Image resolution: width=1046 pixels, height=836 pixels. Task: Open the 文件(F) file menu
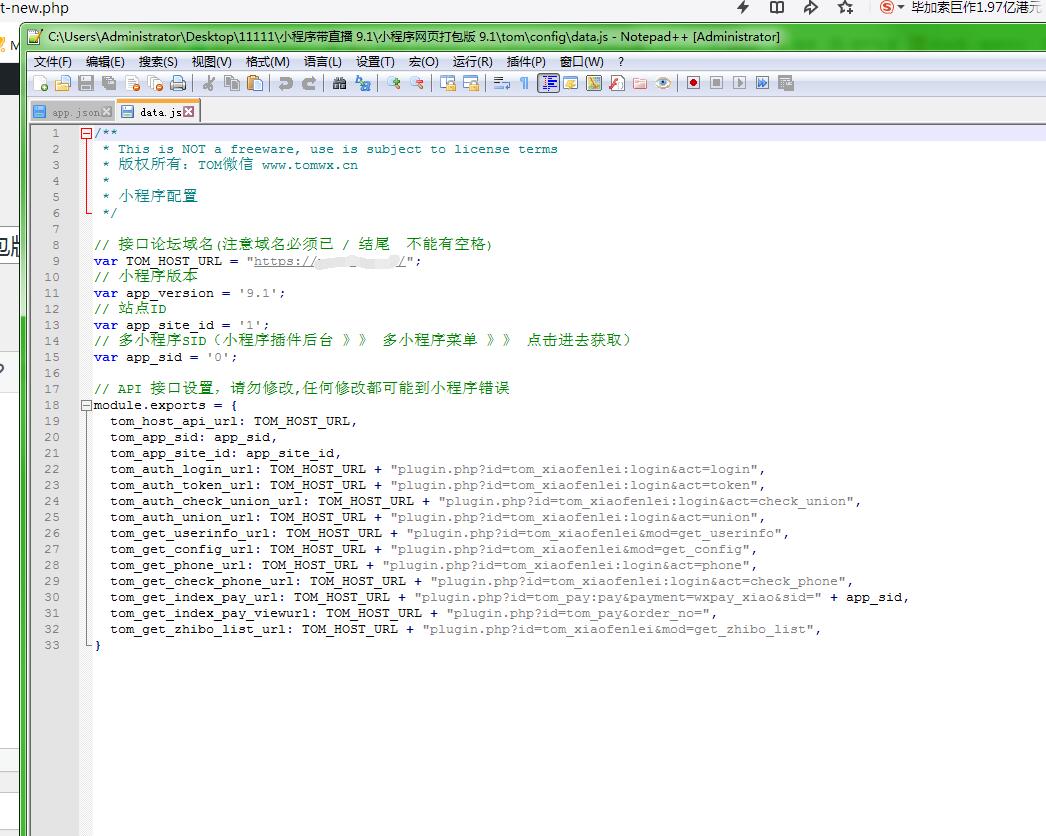tap(53, 61)
